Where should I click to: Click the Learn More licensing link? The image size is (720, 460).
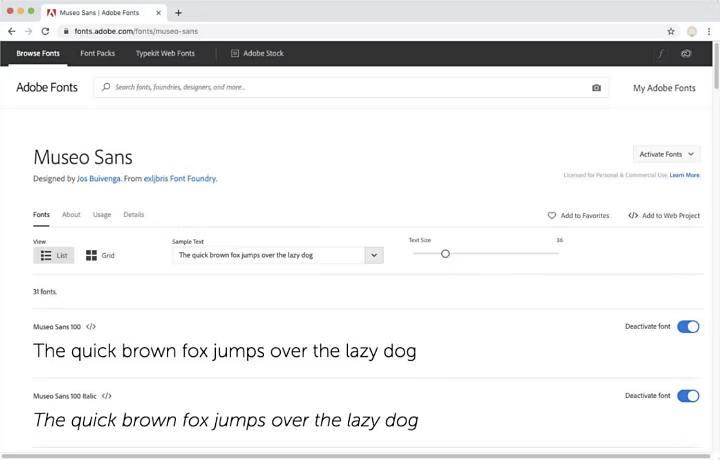coord(685,175)
